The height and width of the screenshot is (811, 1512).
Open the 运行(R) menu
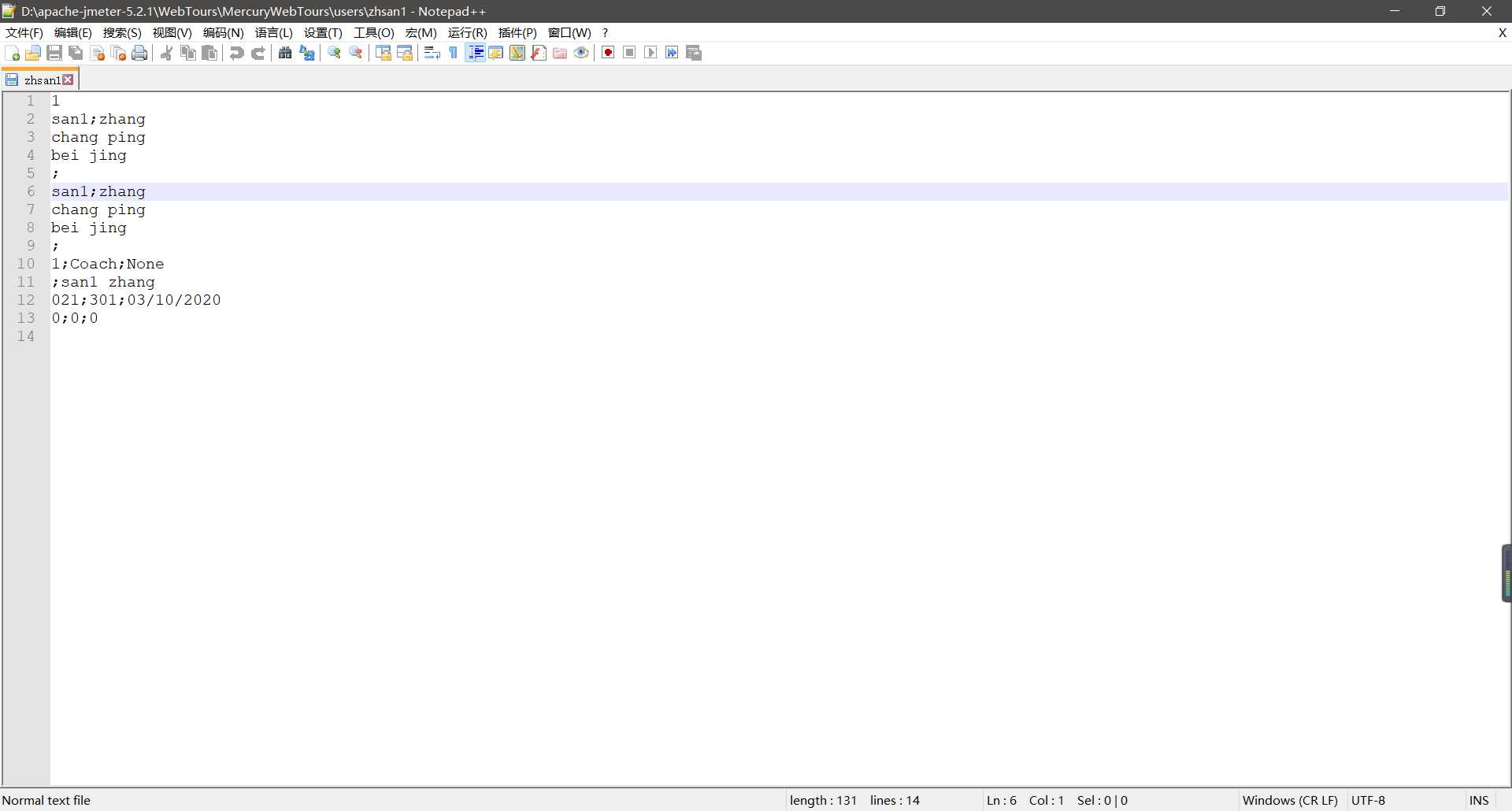coord(468,32)
